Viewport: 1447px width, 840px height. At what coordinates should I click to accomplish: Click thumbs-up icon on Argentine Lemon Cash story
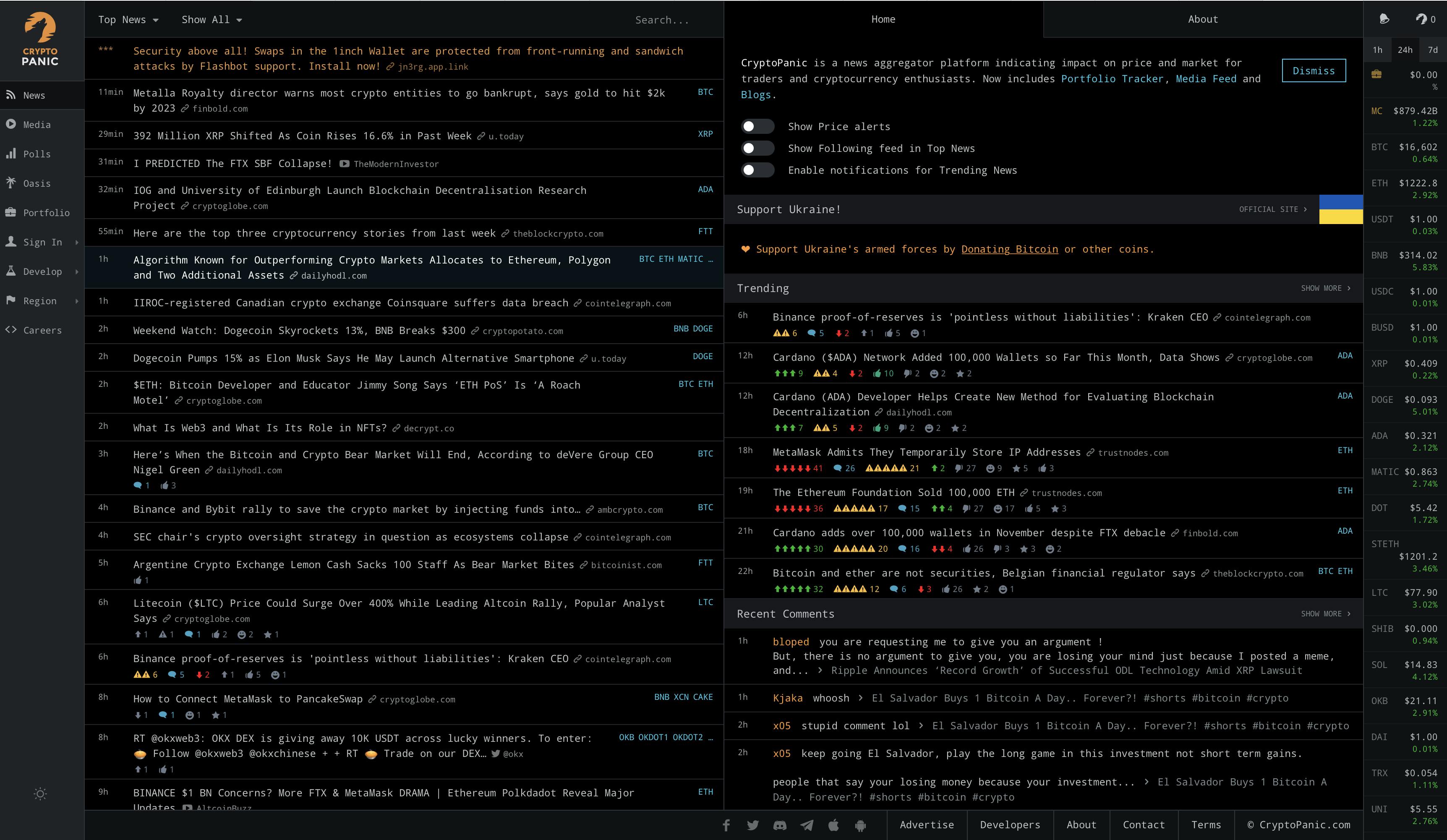137,580
